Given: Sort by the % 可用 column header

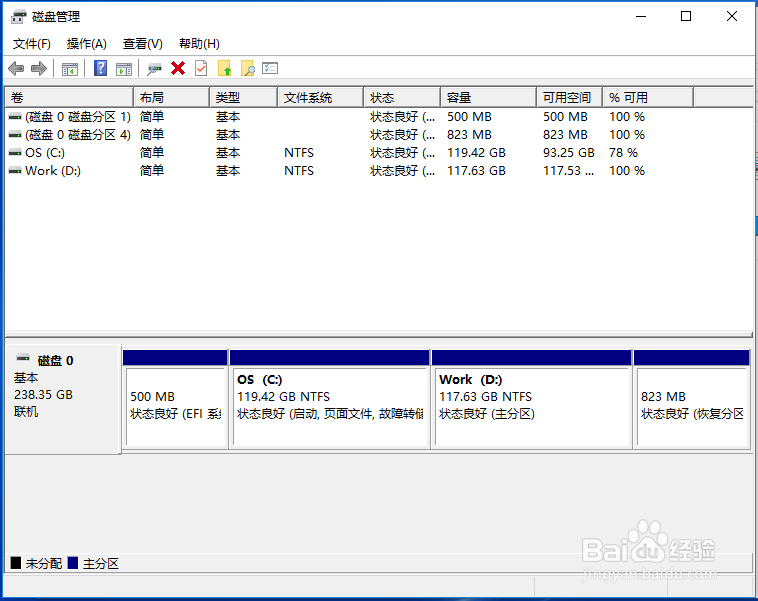Looking at the screenshot, I should pyautogui.click(x=648, y=98).
